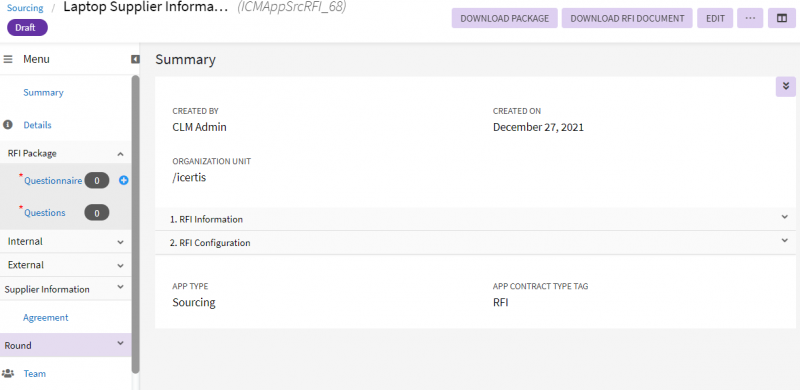Image resolution: width=800 pixels, height=390 pixels.
Task: Open the Agreement menu item
Action: tap(45, 318)
